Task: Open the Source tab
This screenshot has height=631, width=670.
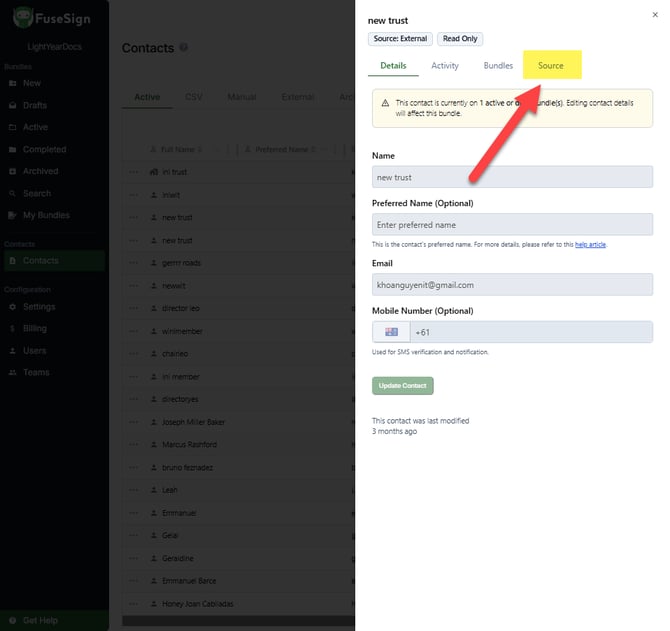Action: click(550, 65)
